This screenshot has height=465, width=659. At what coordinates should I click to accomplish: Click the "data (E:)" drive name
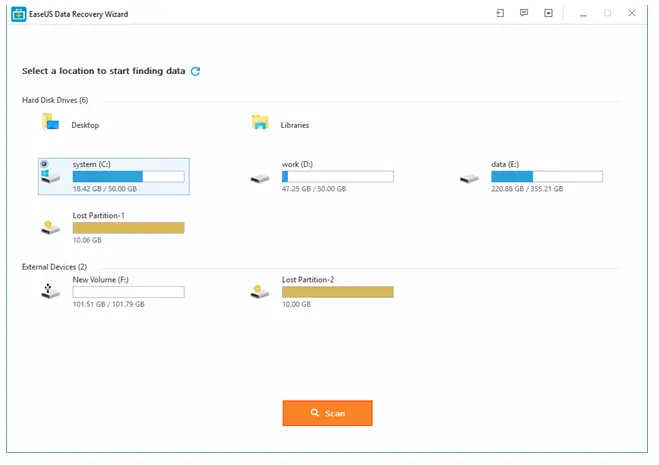505,164
